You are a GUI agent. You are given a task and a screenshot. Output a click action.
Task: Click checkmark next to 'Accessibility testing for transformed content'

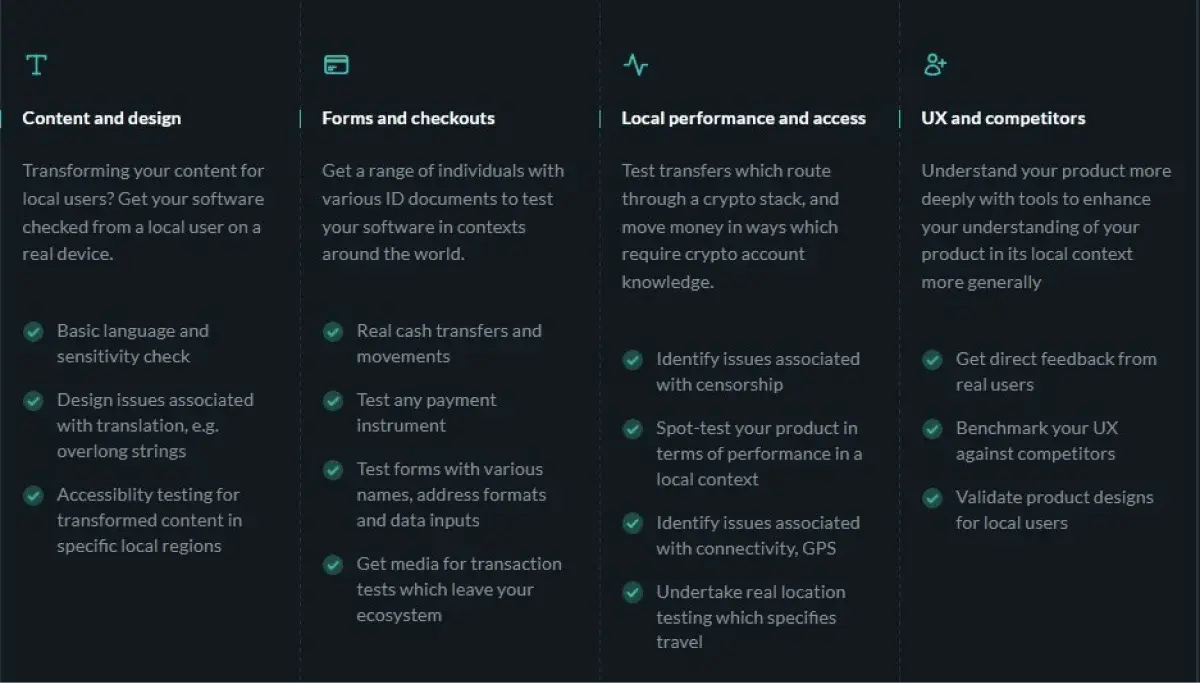[x=33, y=495]
